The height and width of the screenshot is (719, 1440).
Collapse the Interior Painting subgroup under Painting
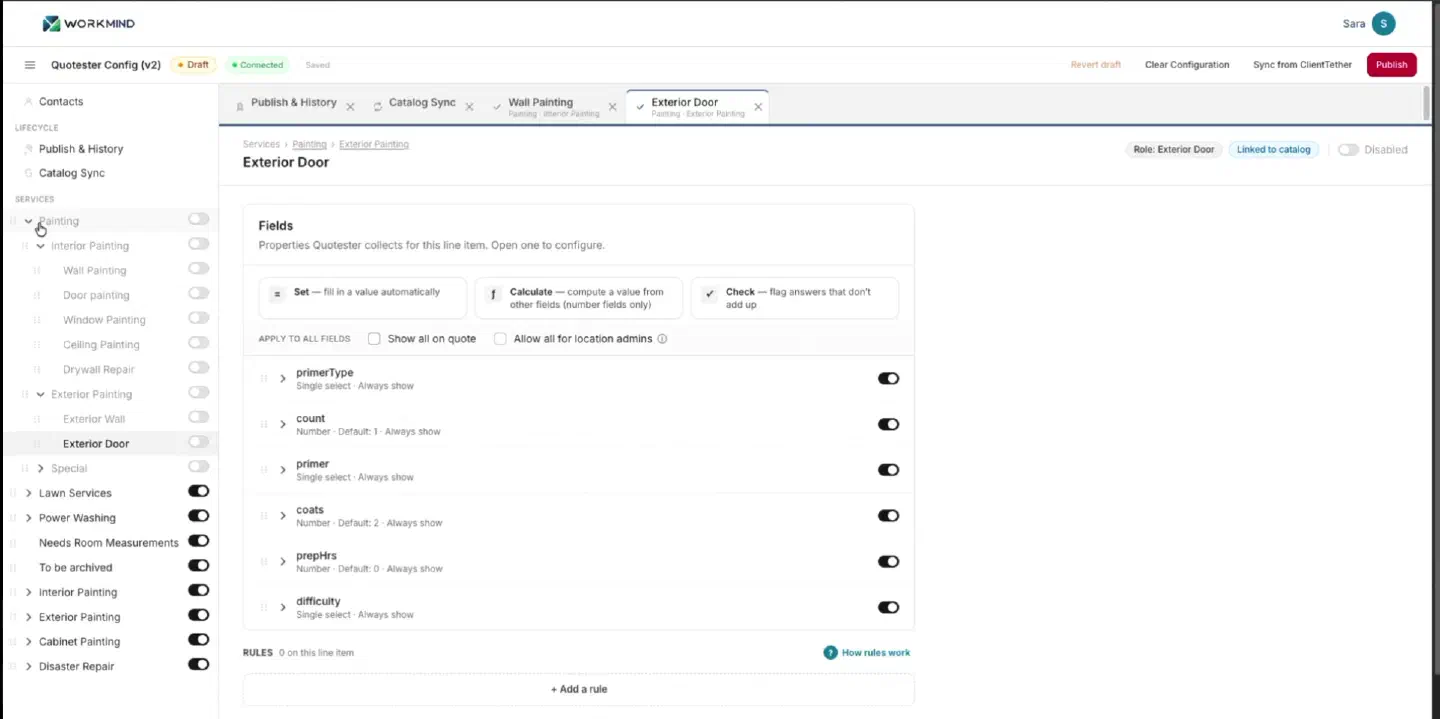[x=40, y=246]
